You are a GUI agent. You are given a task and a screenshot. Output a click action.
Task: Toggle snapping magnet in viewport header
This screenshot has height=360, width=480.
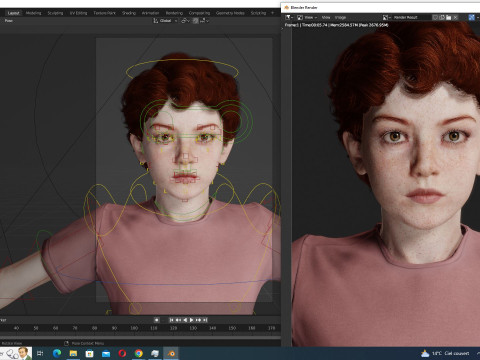[196, 21]
